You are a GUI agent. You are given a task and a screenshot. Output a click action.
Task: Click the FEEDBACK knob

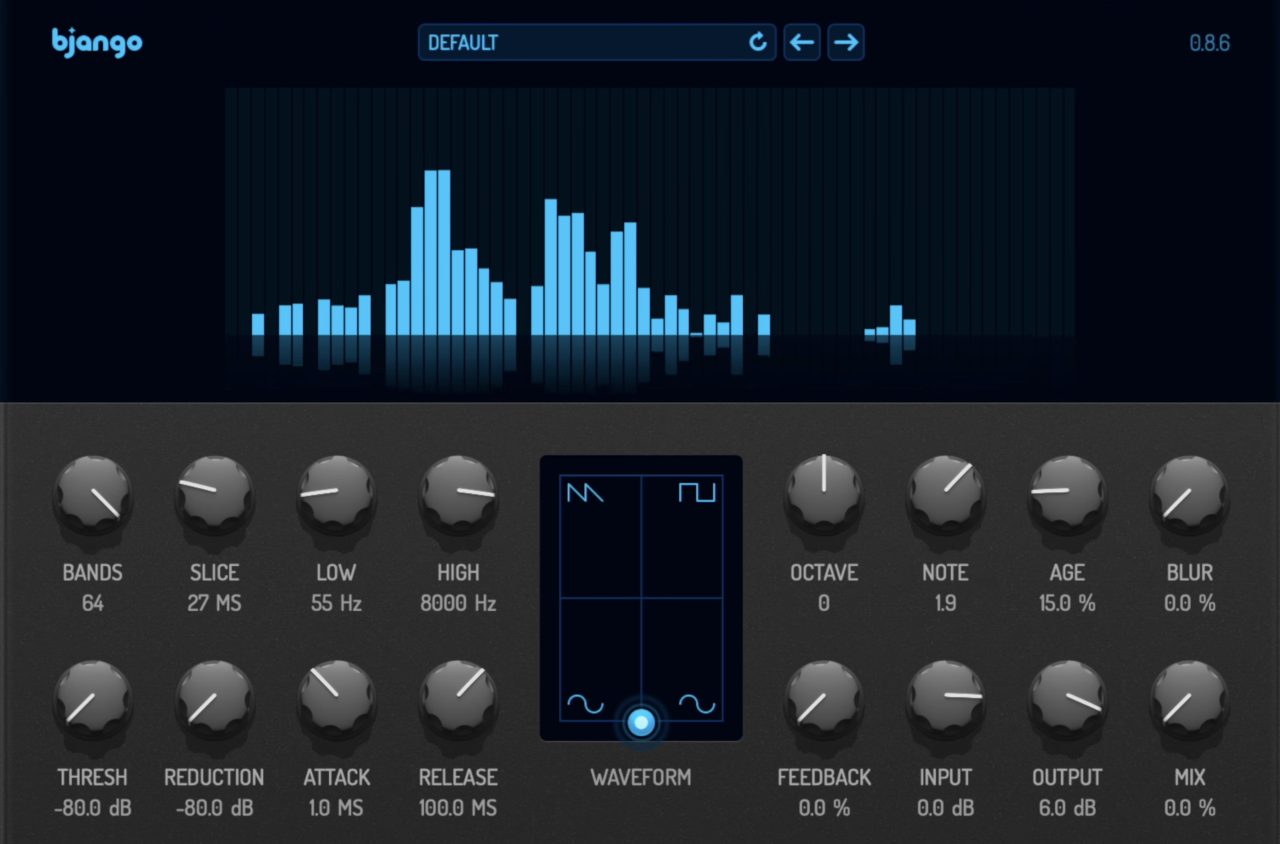click(824, 700)
